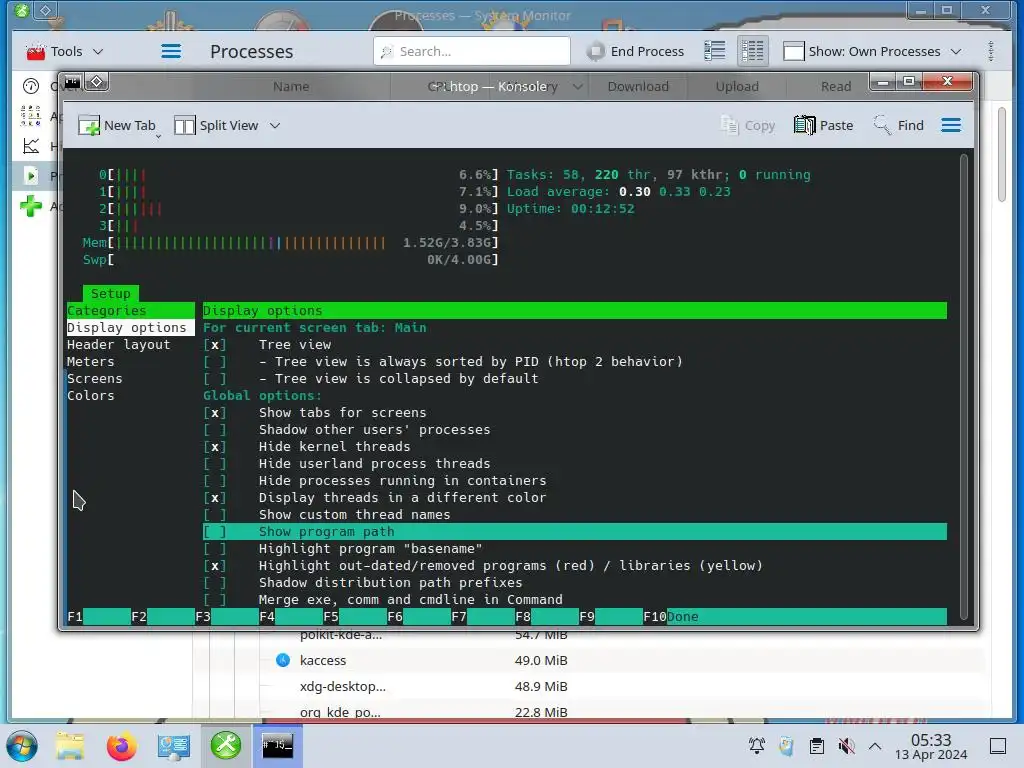Select Meters category in htop setup
The width and height of the screenshot is (1024, 768).
tap(90, 362)
